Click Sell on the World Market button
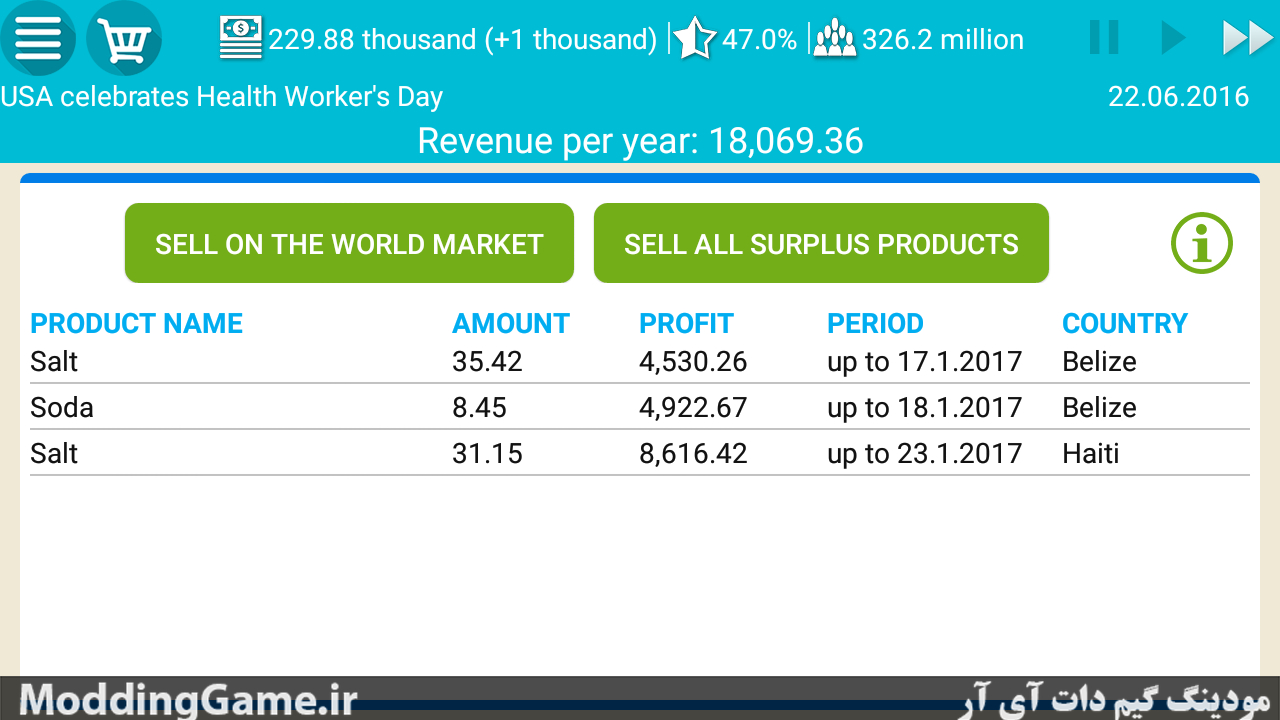 [x=349, y=243]
